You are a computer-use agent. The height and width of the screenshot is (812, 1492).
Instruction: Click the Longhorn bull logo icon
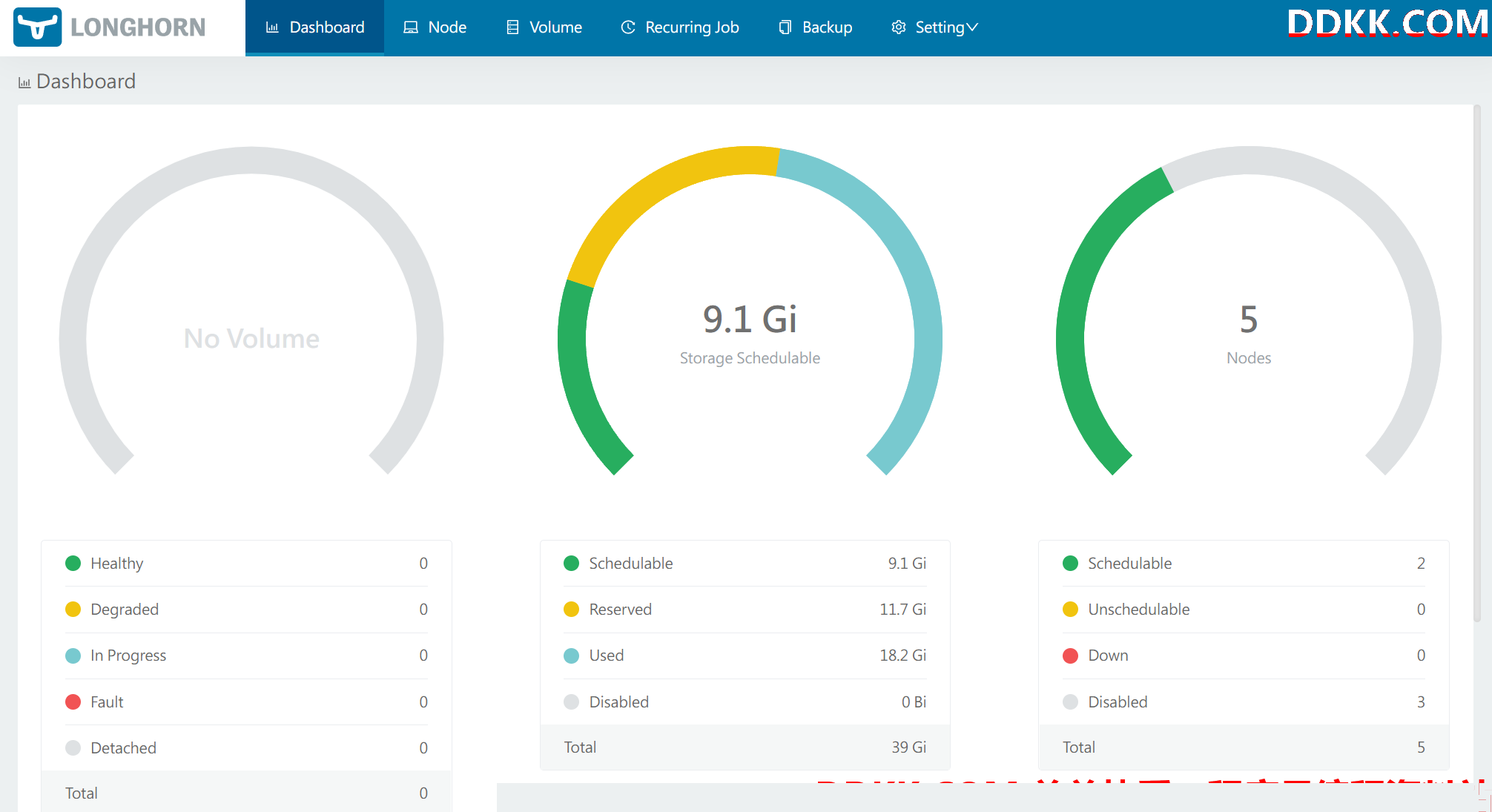pos(37,27)
